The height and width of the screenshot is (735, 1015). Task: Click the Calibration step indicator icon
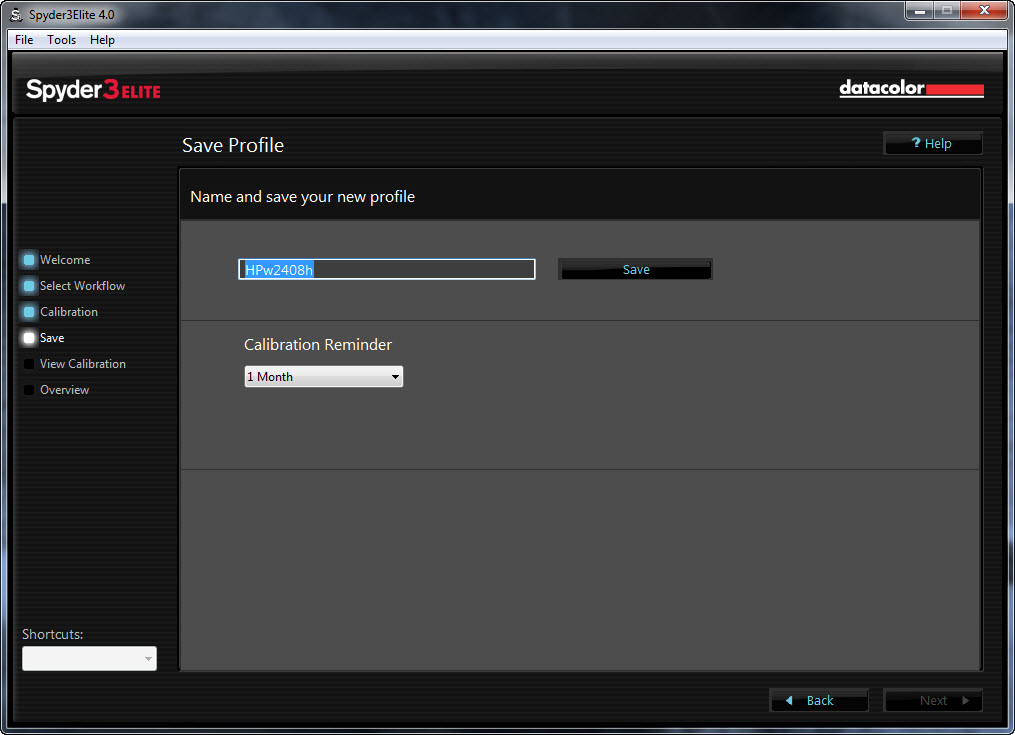29,312
